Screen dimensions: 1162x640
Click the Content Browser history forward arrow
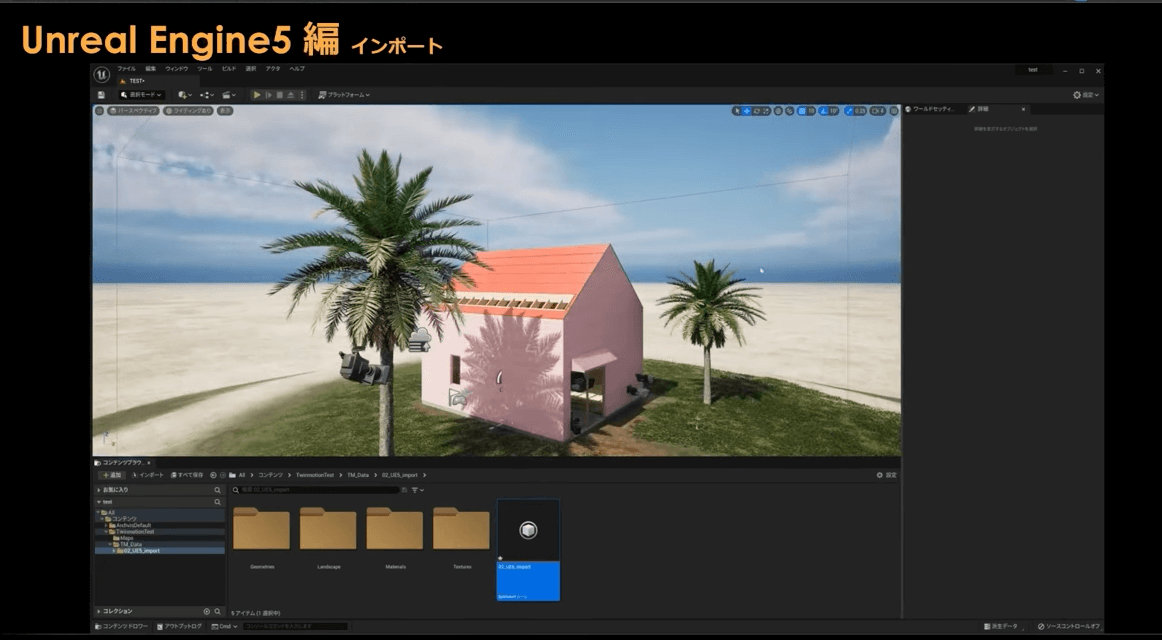pyautogui.click(x=223, y=475)
